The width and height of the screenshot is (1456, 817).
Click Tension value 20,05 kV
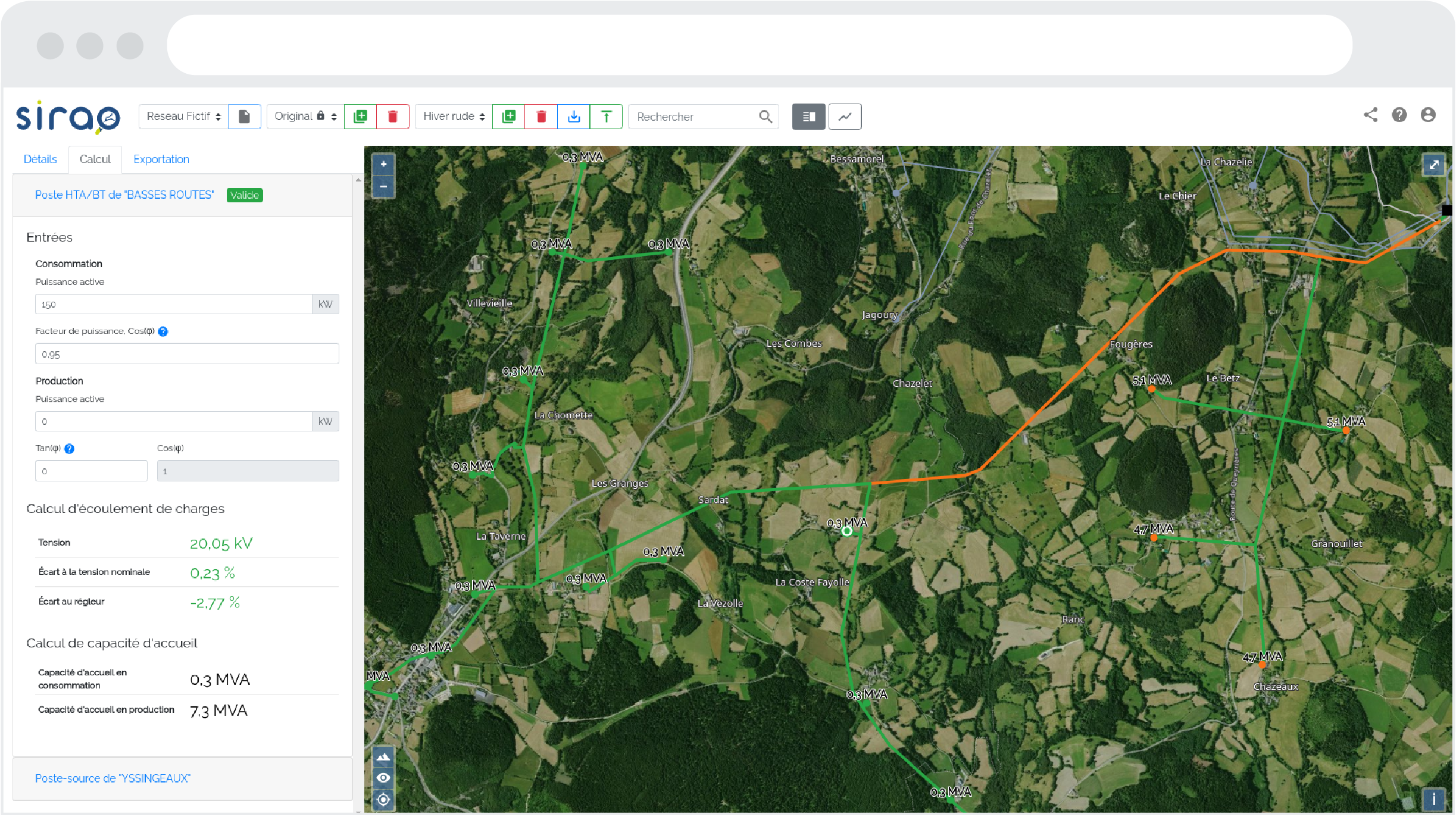click(x=221, y=543)
